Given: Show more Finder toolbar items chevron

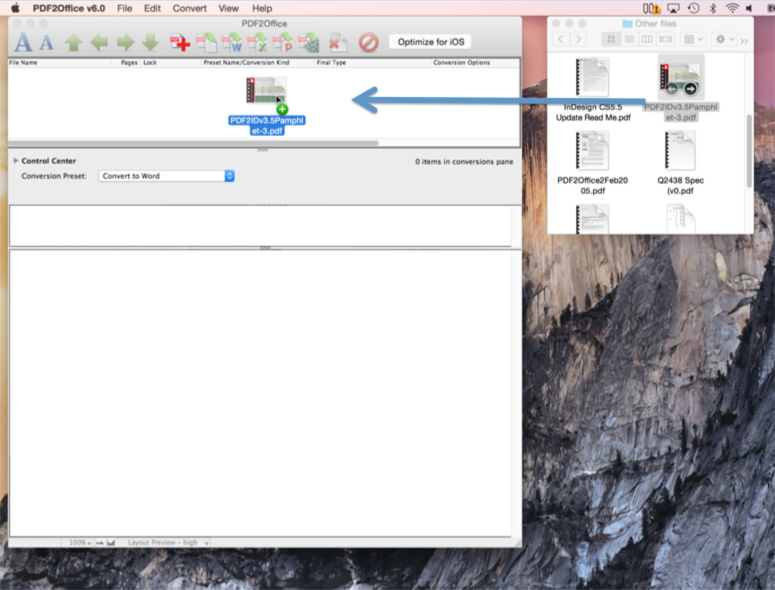Looking at the screenshot, I should pyautogui.click(x=744, y=41).
